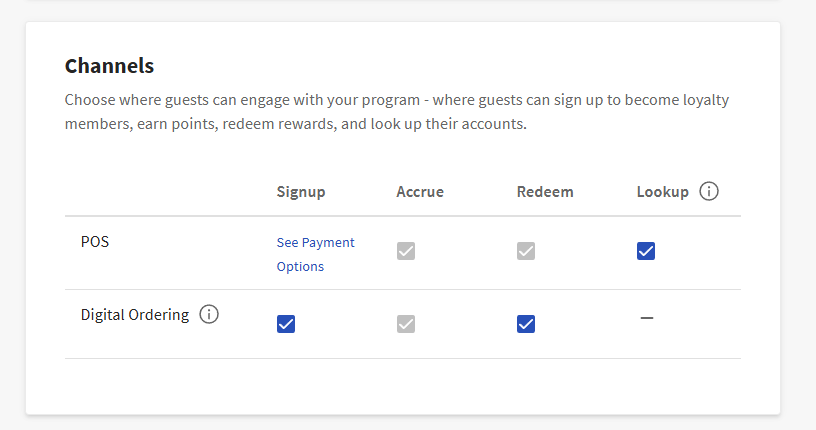Image resolution: width=816 pixels, height=430 pixels.
Task: Click the Redeem column header
Action: pyautogui.click(x=545, y=192)
